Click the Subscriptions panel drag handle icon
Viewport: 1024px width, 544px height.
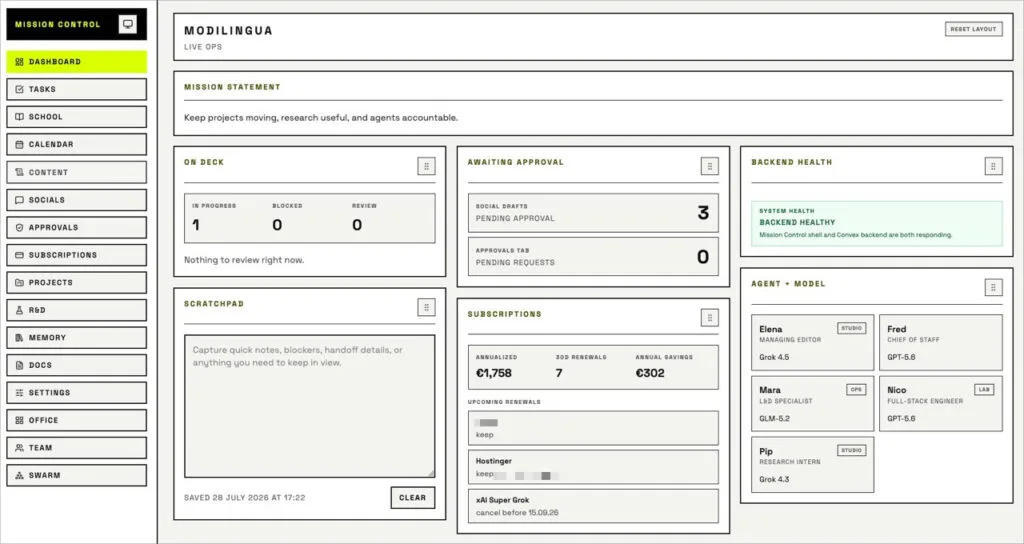coord(710,318)
